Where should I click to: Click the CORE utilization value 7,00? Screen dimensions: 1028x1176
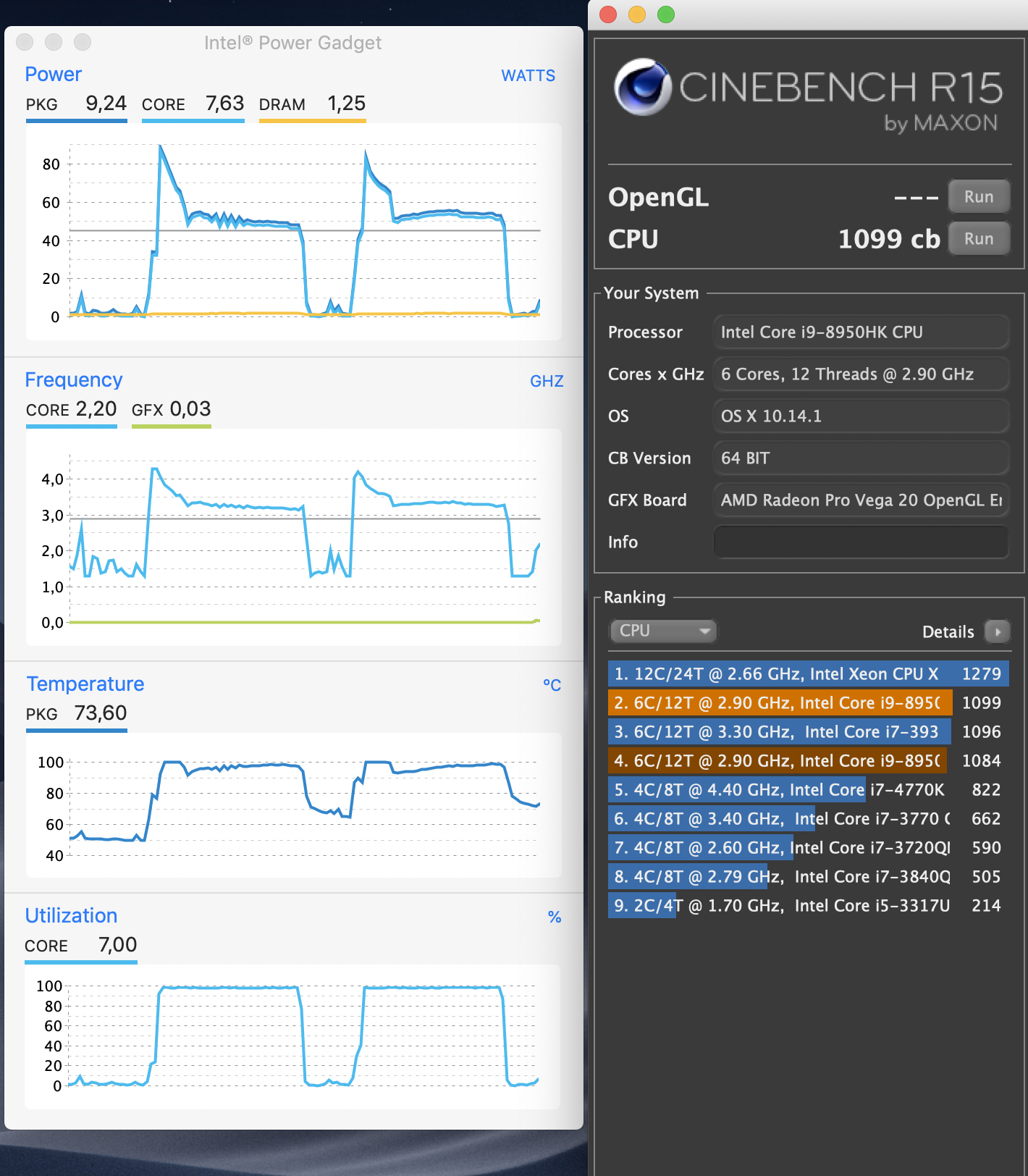(x=117, y=945)
